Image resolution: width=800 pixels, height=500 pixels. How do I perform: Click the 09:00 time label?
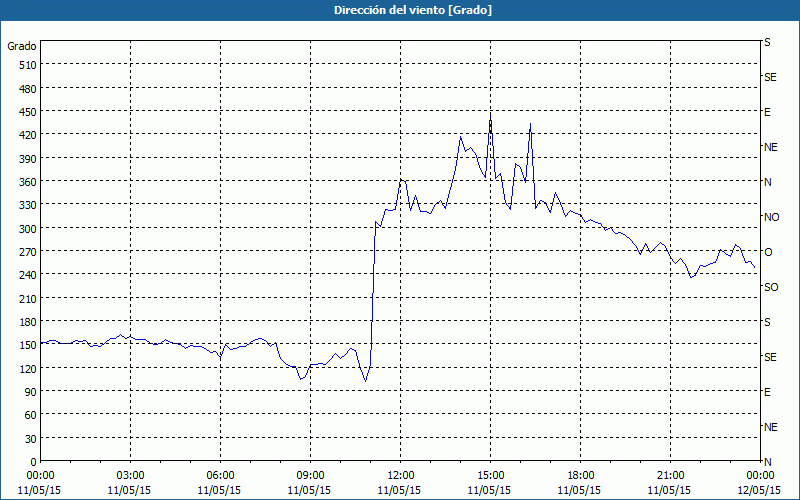311,476
